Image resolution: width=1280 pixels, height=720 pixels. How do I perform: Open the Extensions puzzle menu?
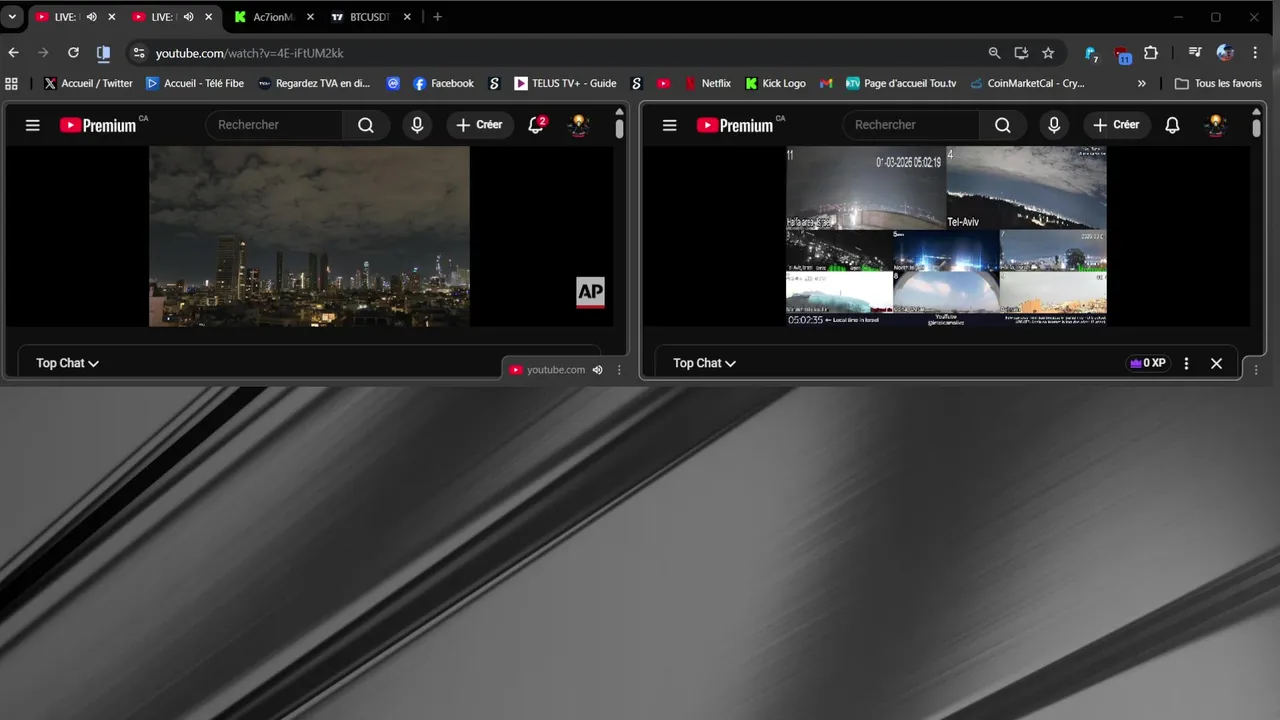click(x=1151, y=53)
